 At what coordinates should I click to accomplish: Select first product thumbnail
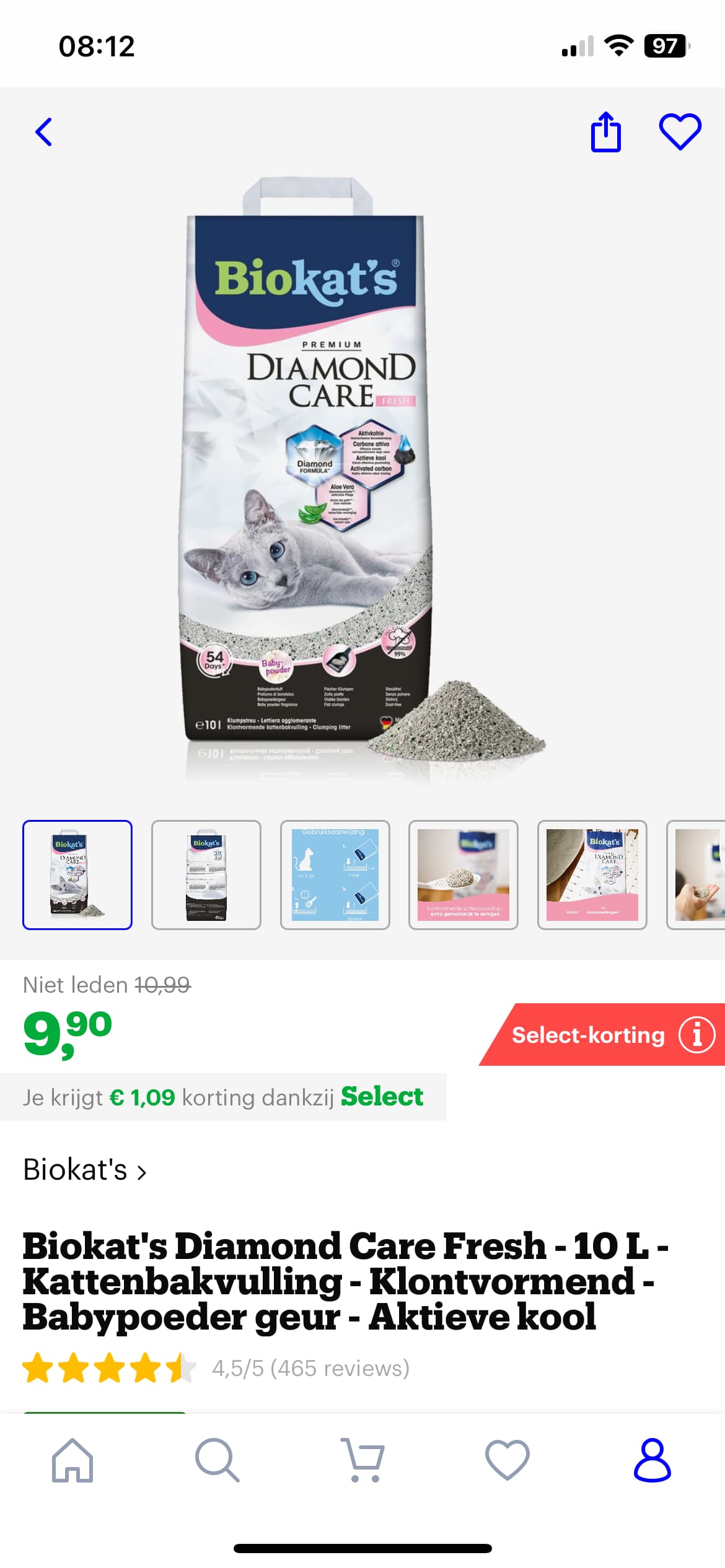pos(77,875)
